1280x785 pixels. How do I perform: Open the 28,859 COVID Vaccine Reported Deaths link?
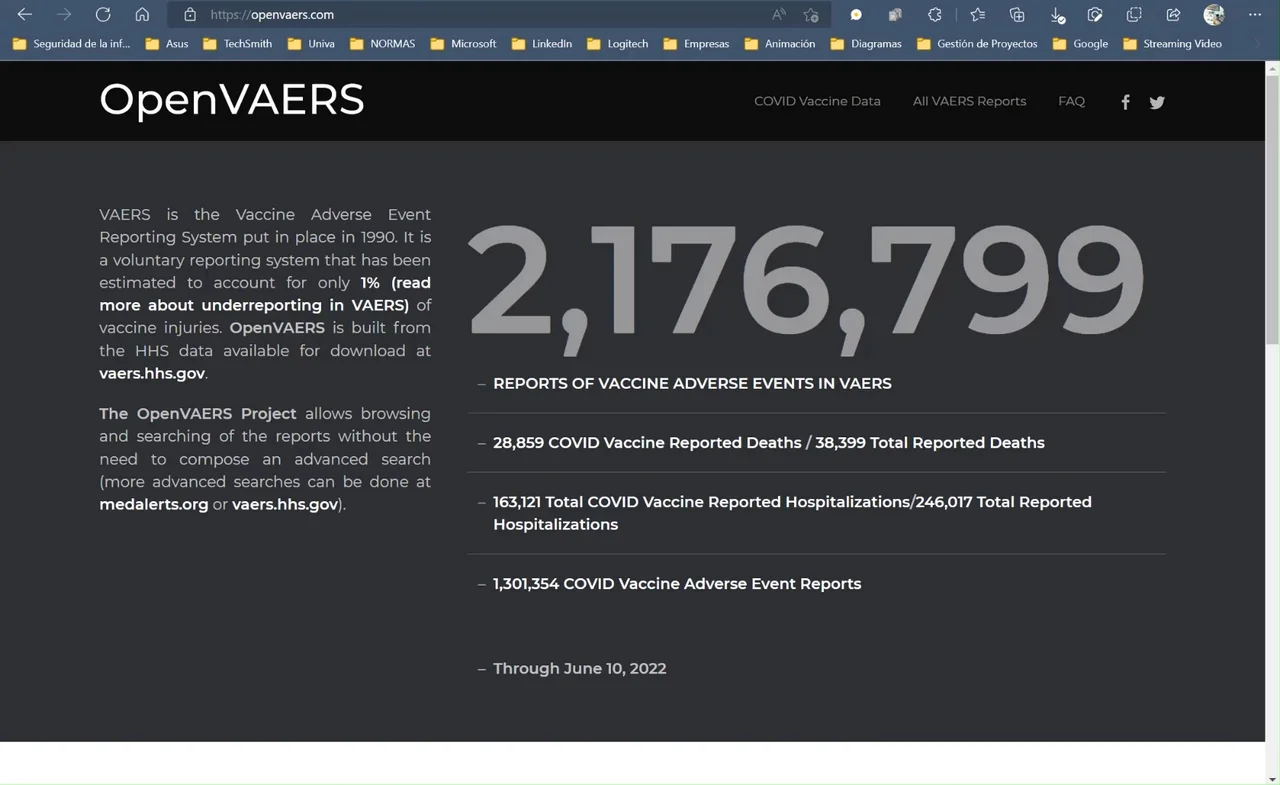tap(647, 443)
